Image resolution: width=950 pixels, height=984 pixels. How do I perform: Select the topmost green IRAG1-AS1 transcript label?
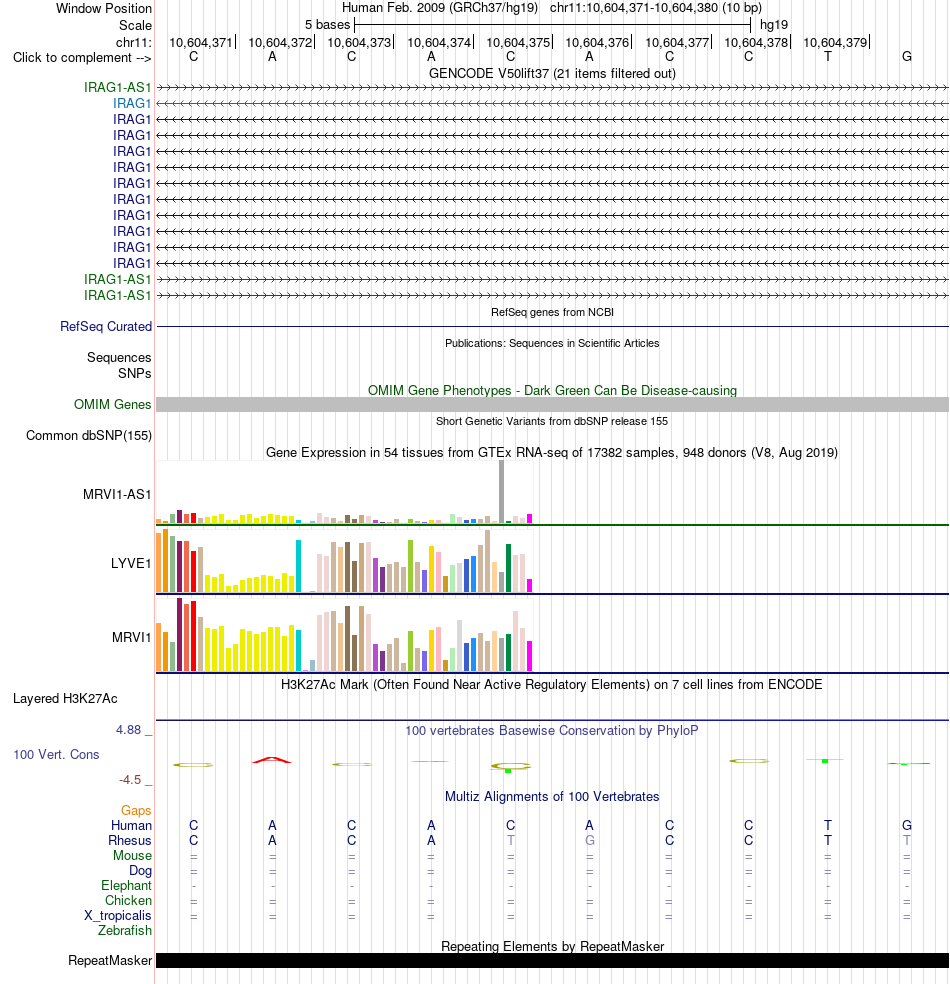pyautogui.click(x=118, y=87)
